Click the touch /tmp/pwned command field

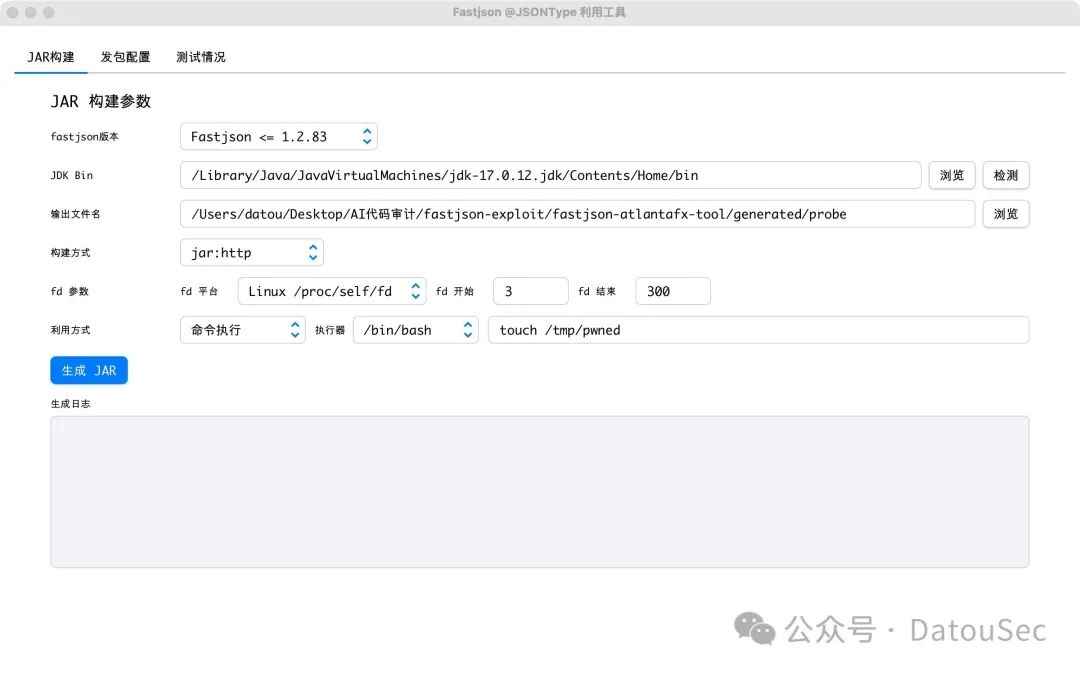pos(758,329)
